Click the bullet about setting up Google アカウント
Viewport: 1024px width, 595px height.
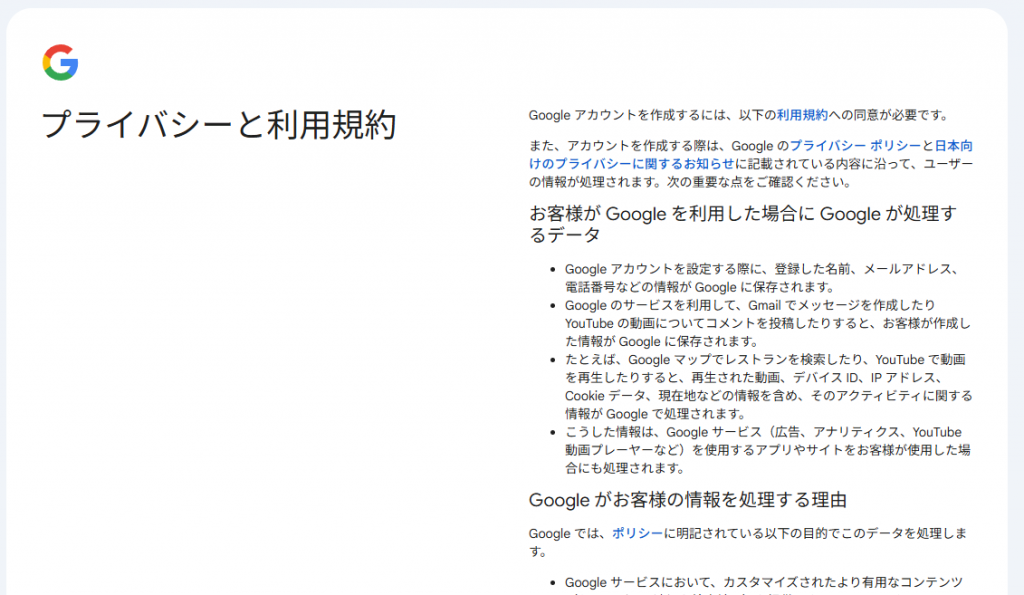pyautogui.click(x=762, y=278)
